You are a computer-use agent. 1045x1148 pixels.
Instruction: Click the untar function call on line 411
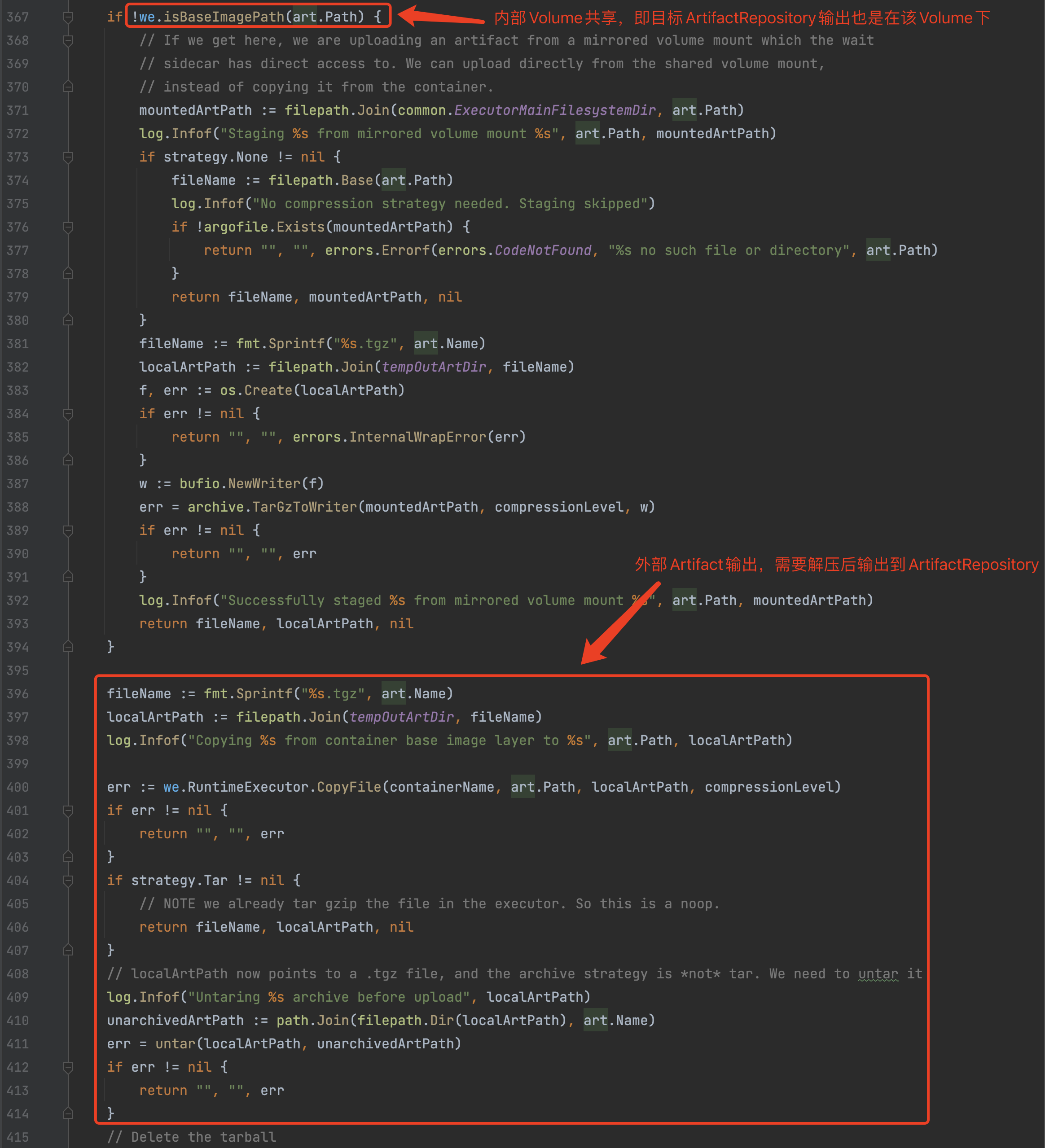[x=176, y=1044]
